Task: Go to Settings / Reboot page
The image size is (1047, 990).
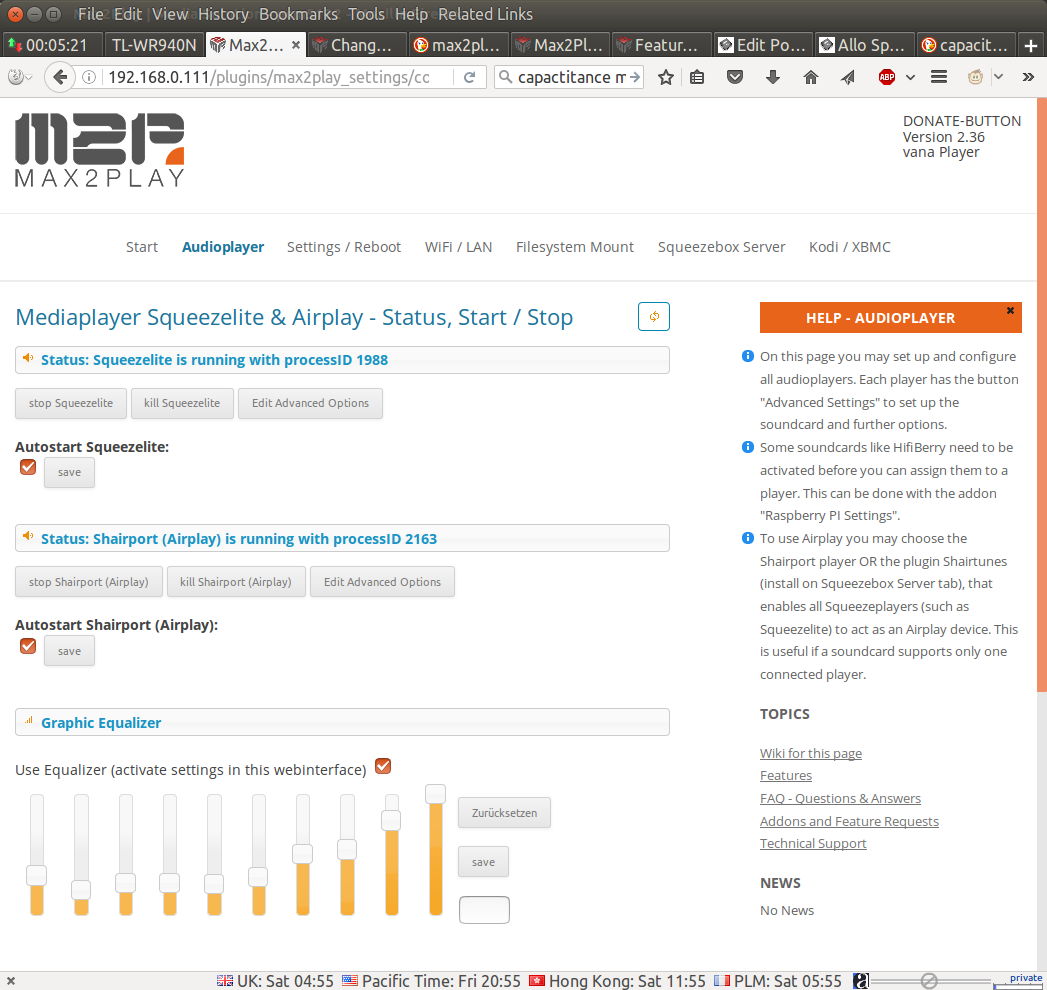Action: tap(344, 247)
